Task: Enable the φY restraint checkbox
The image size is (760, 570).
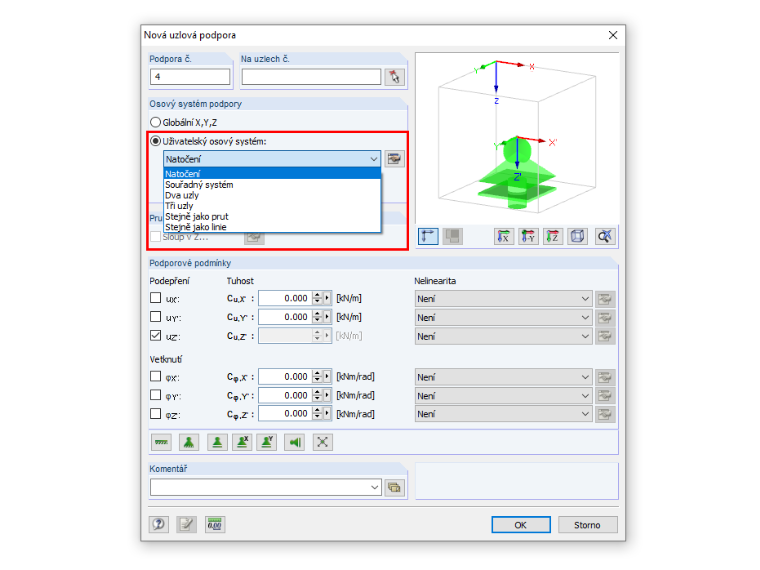Action: [x=155, y=395]
